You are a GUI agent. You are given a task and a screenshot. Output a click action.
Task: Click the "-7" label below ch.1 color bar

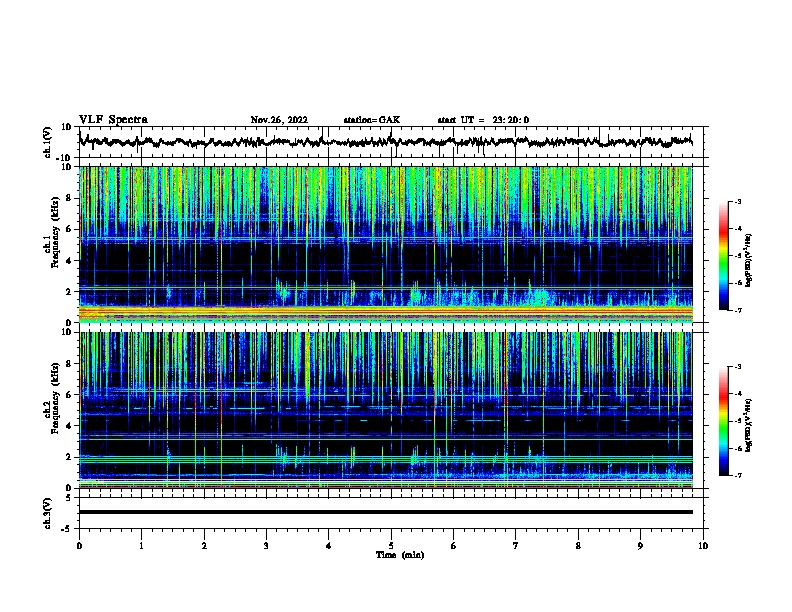coord(737,310)
